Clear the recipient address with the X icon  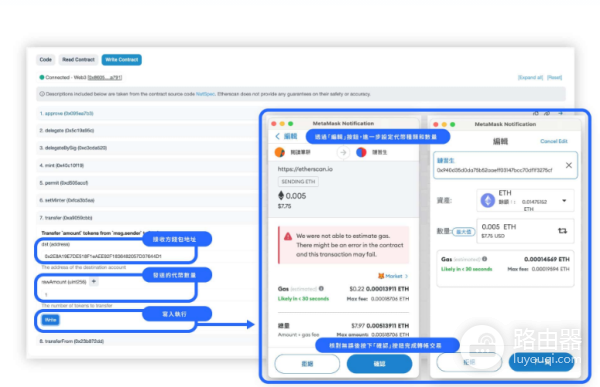coord(569,165)
